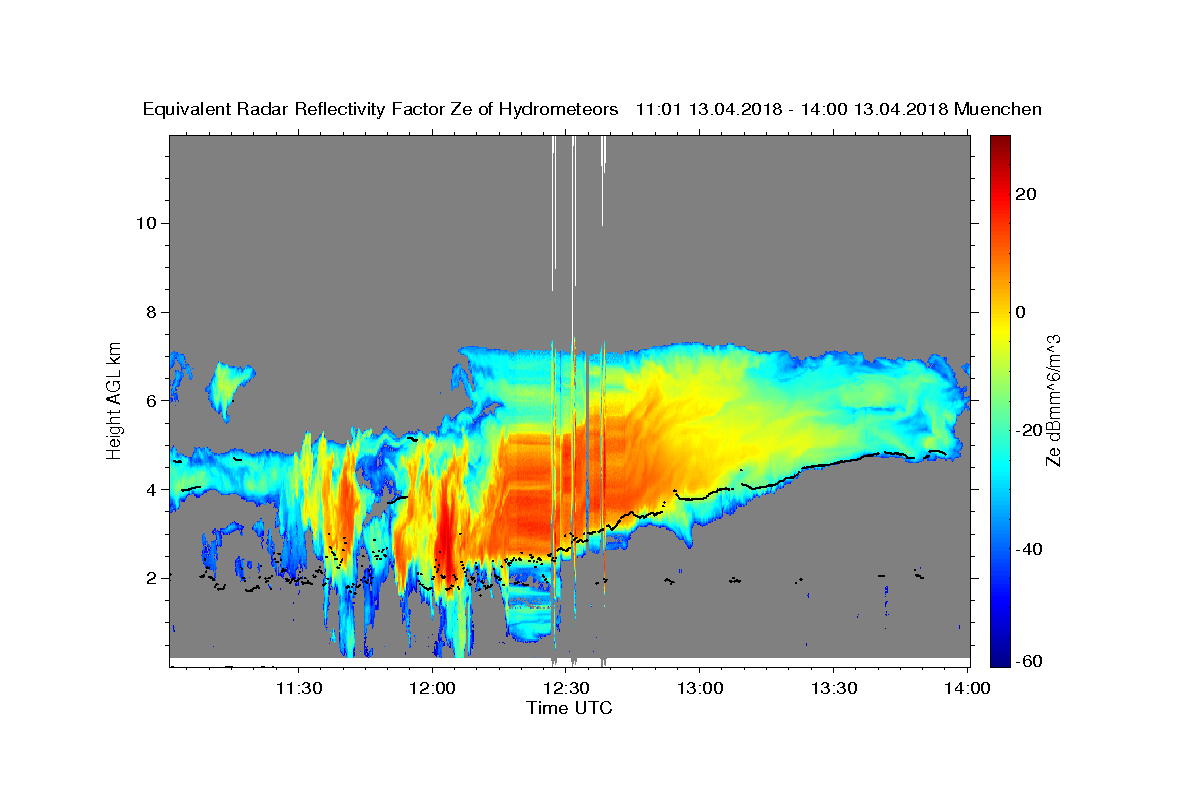This screenshot has width=1200, height=800.
Task: Click the height tick label '2'
Action: (x=151, y=578)
